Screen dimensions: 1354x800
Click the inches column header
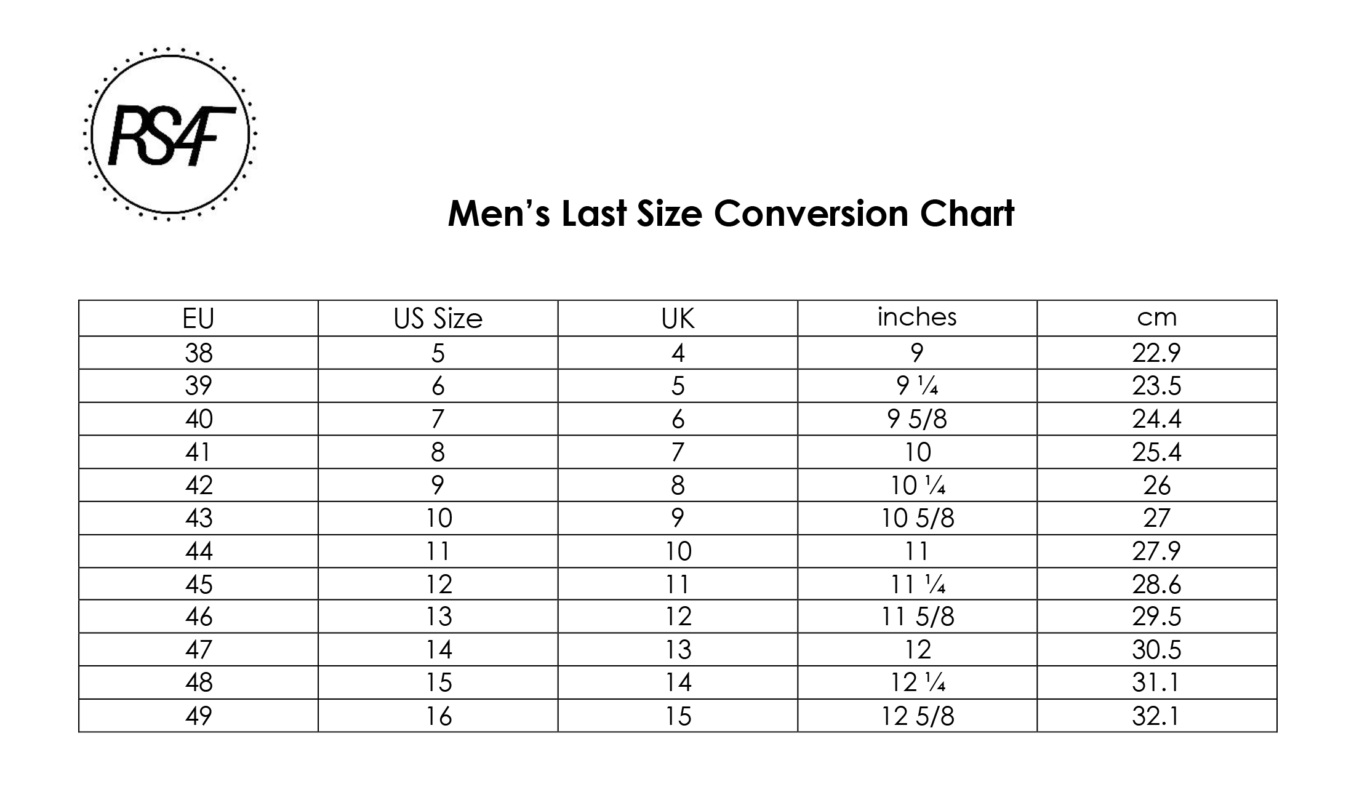(x=917, y=318)
